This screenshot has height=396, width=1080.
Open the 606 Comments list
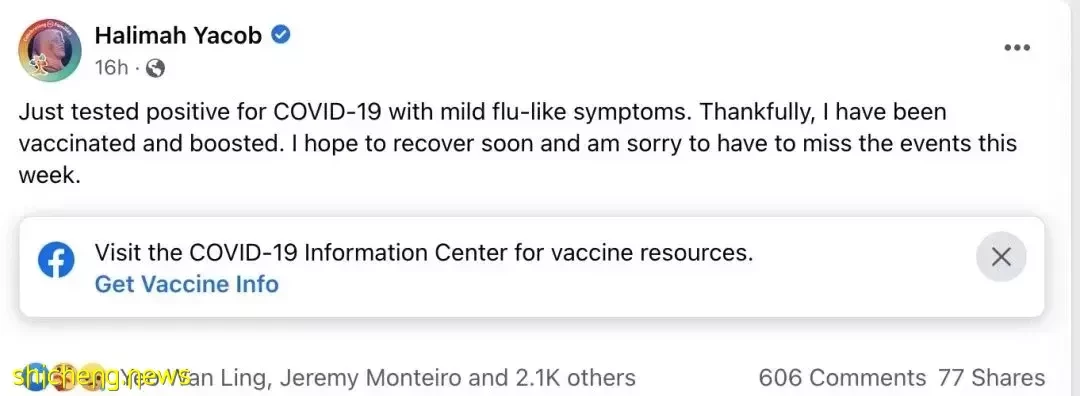(842, 377)
